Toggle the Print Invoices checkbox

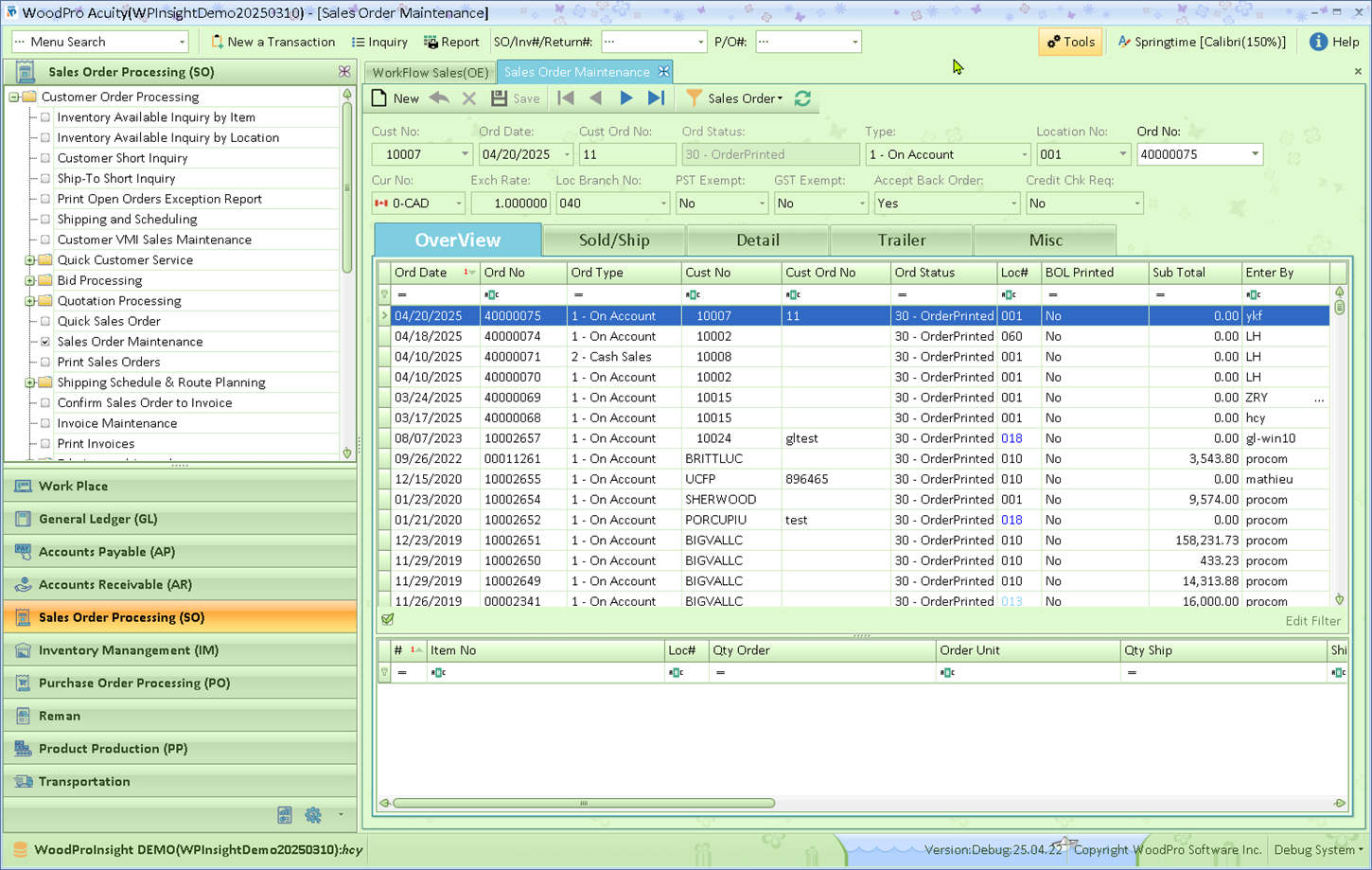tap(45, 444)
